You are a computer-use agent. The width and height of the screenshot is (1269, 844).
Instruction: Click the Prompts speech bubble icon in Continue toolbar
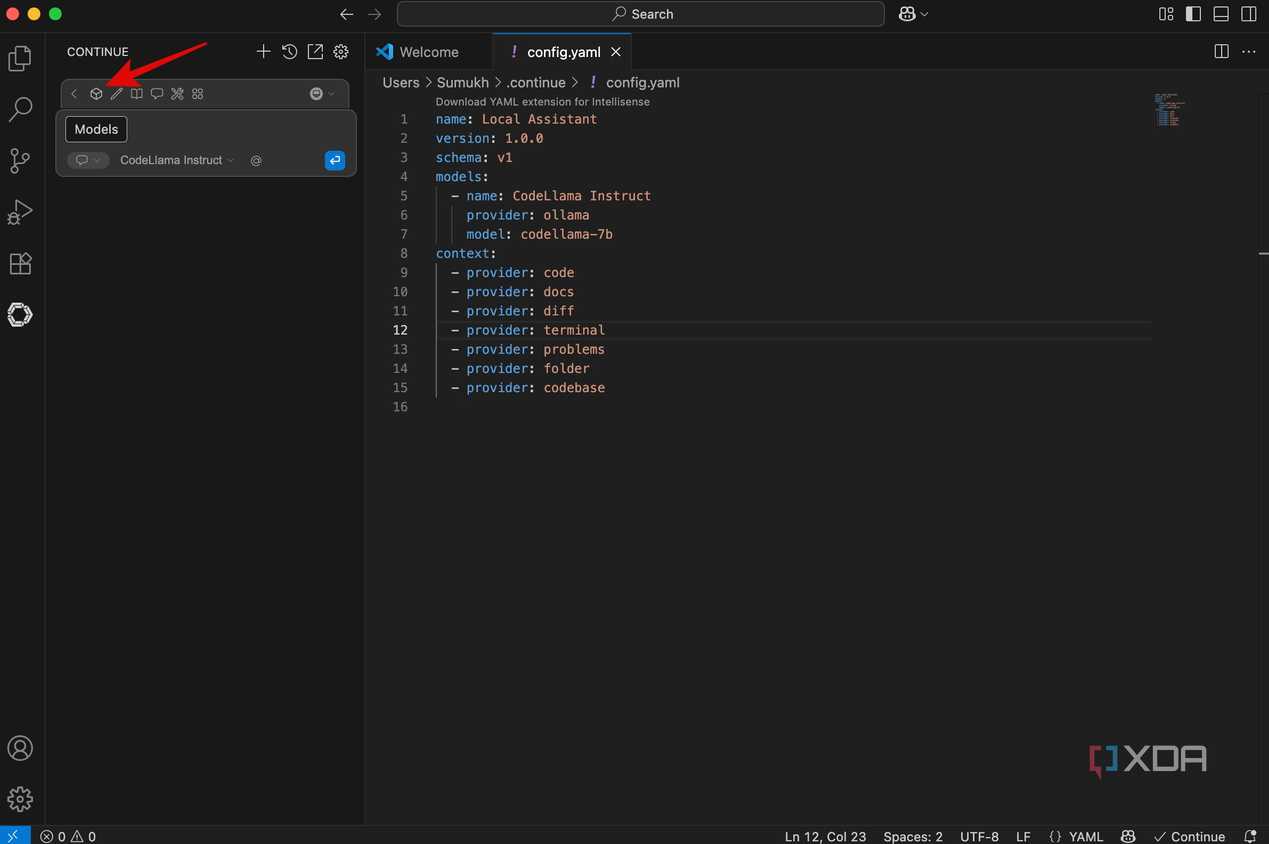pyautogui.click(x=157, y=94)
